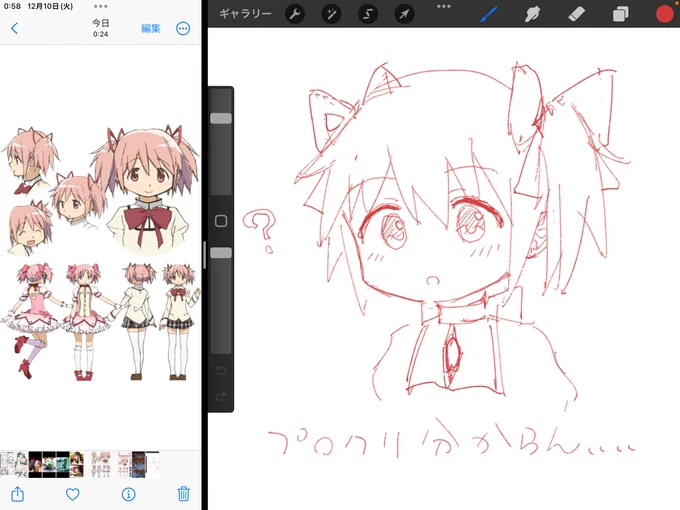Image resolution: width=680 pixels, height=510 pixels.
Task: Adjust the brush size slider handle
Action: pos(221,118)
